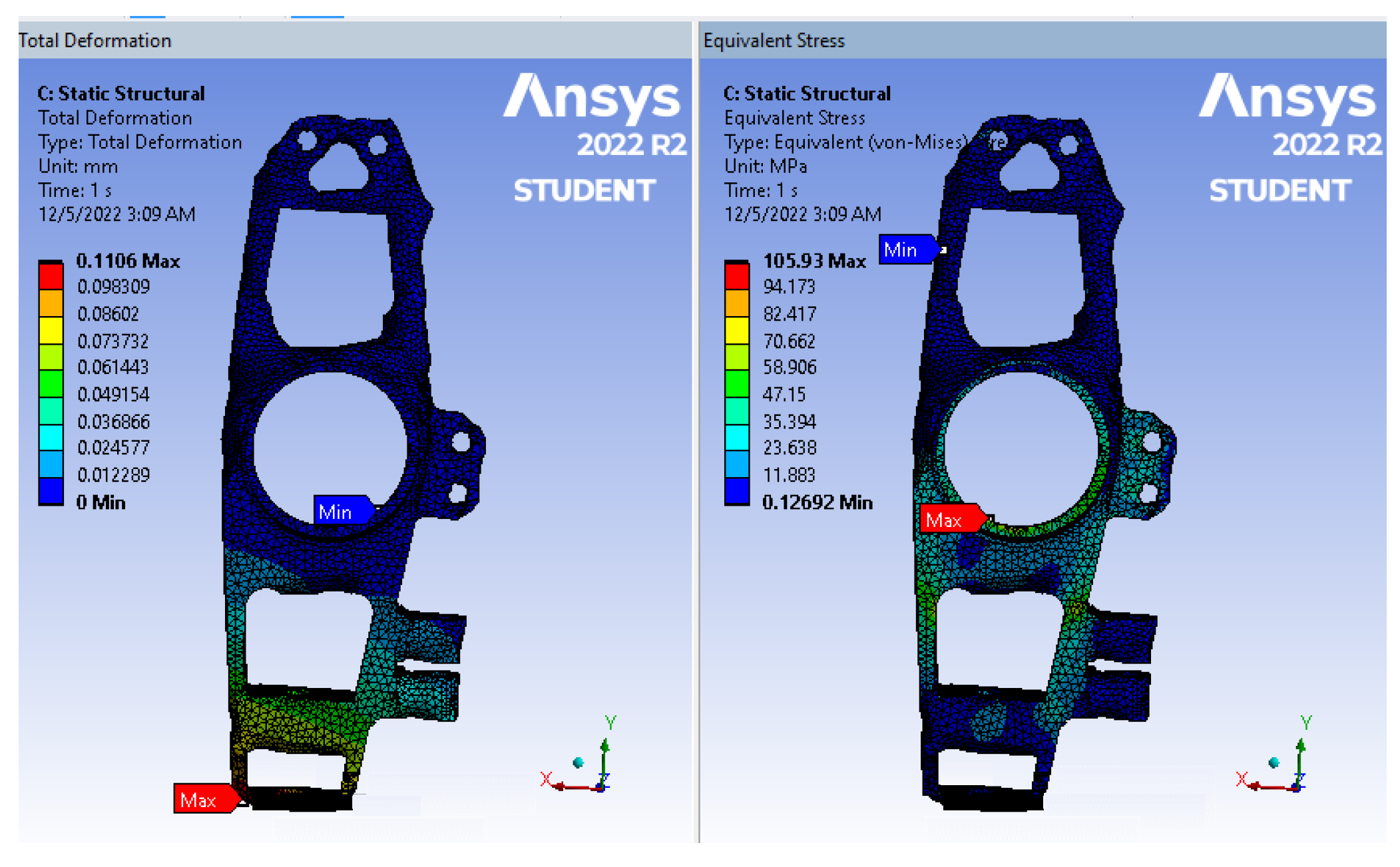This screenshot has width=1400, height=867.
Task: Click the red Max probe label in Equivalent Stress
Action: click(948, 520)
